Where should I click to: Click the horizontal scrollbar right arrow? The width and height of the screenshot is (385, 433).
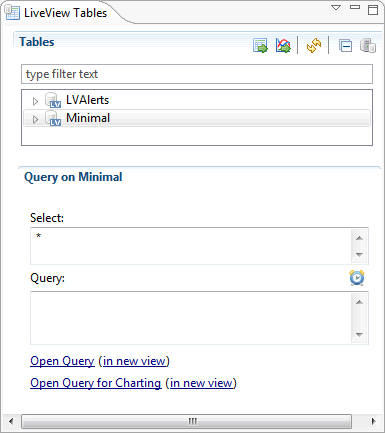coord(373,421)
